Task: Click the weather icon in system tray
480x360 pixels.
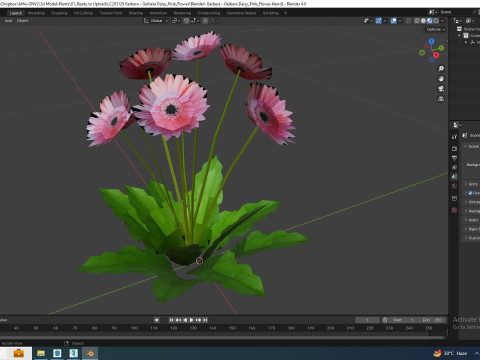Action: tap(437, 353)
